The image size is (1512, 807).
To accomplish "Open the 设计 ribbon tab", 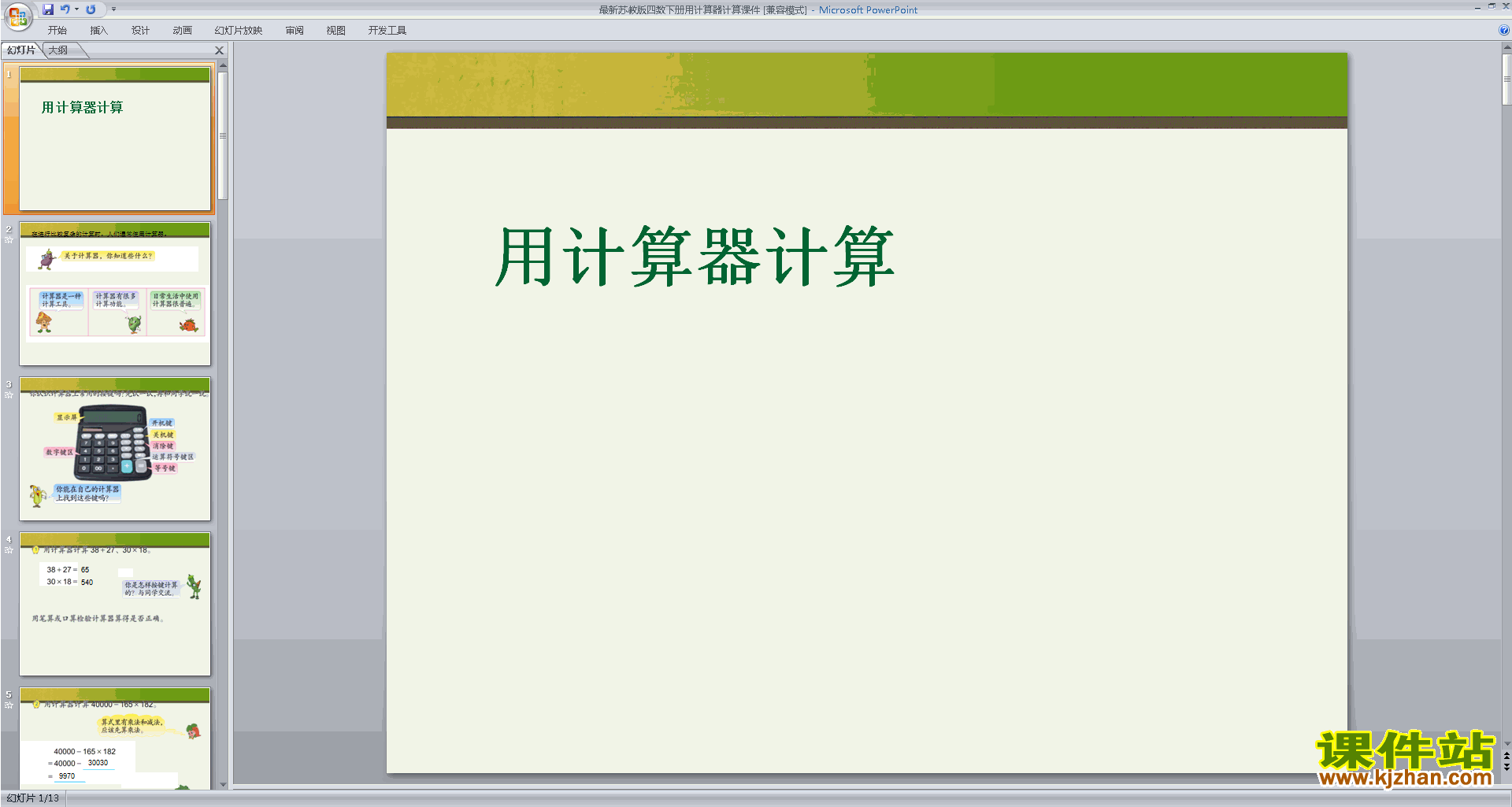I will 140,31.
